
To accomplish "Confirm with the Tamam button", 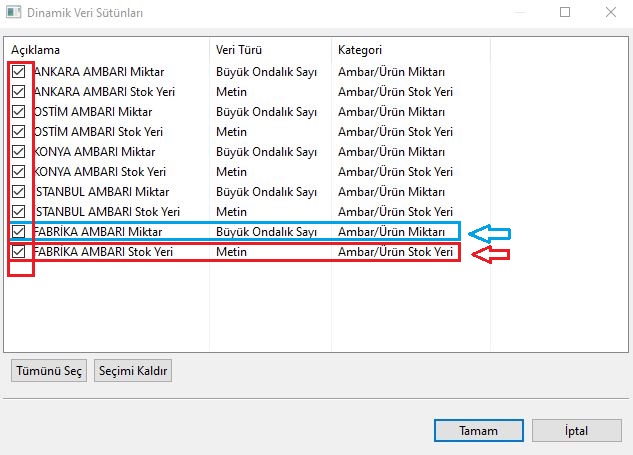I will point(478,430).
